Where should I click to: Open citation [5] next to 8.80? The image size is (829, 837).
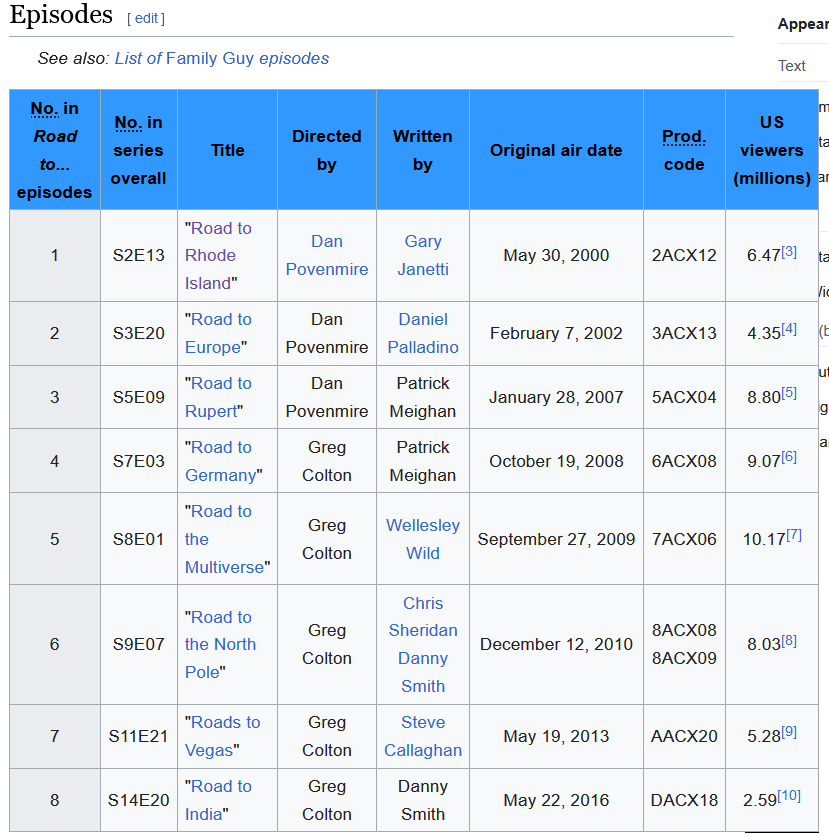(789, 393)
